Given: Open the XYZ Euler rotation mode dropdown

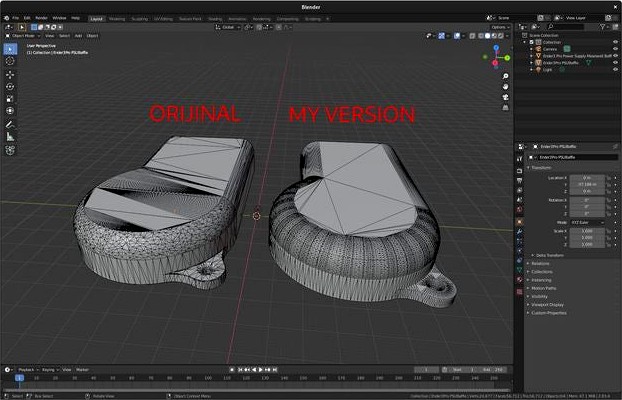Looking at the screenshot, I should point(586,222).
